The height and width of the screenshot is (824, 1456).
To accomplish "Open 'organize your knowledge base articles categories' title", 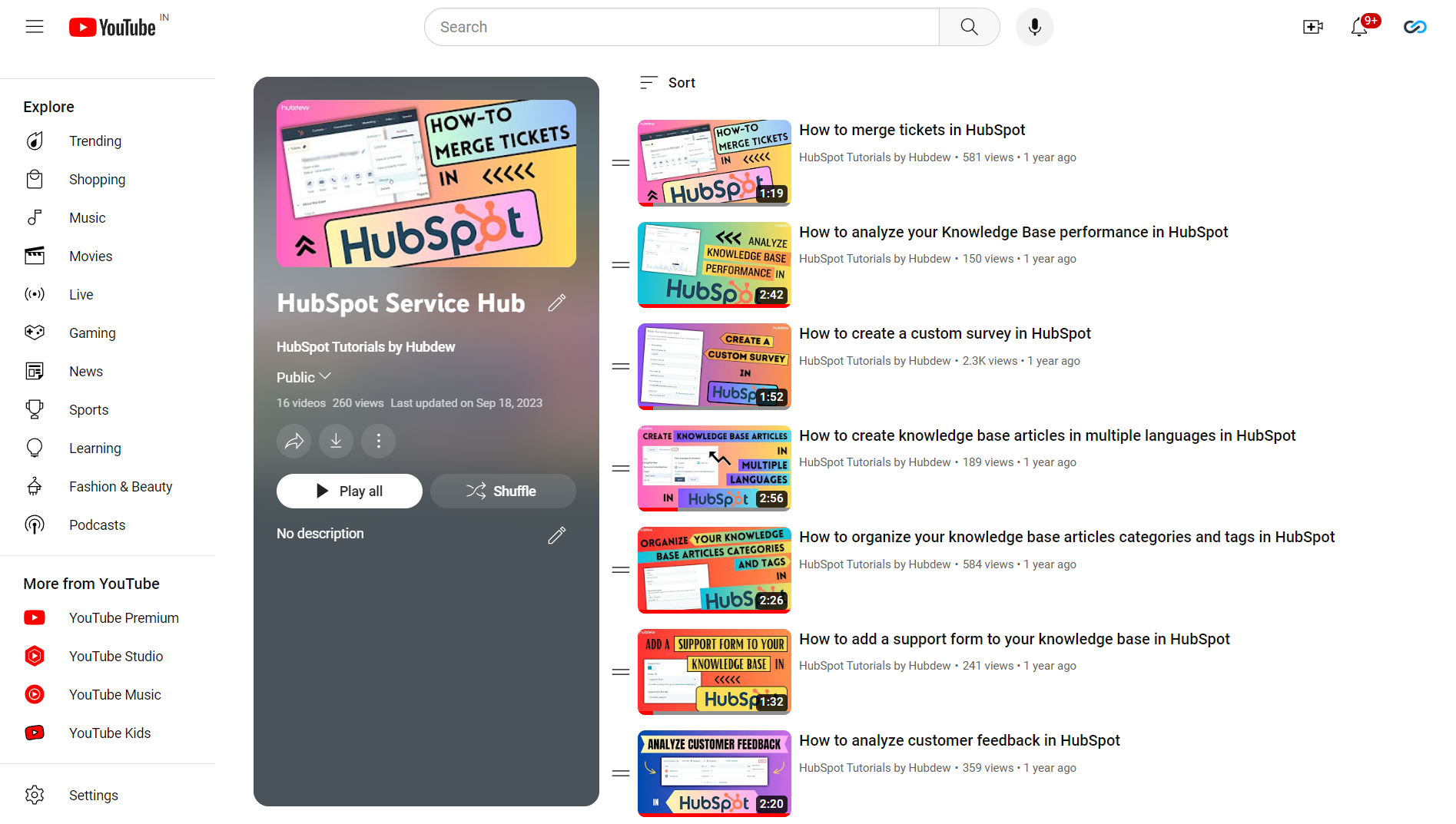I will coord(1067,537).
